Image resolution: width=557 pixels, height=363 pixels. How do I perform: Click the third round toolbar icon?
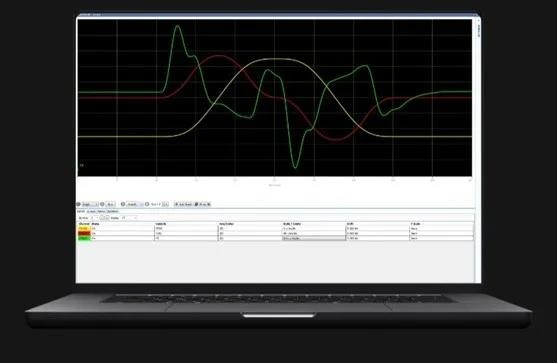(x=123, y=204)
